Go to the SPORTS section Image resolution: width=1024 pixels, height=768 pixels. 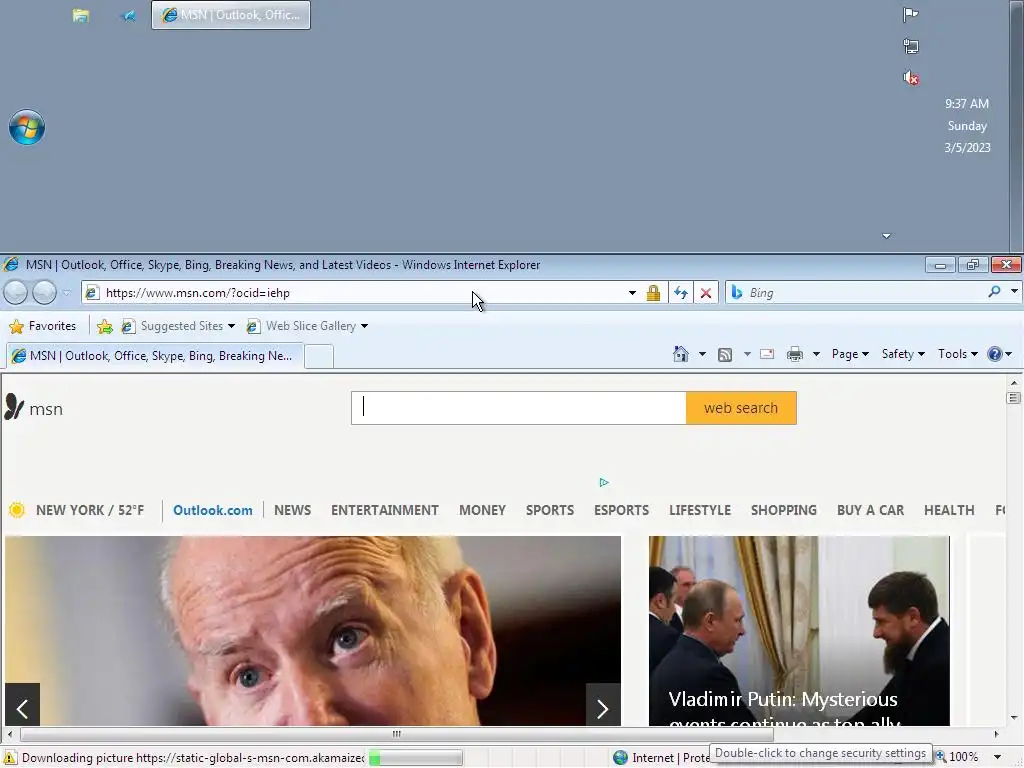(x=550, y=510)
